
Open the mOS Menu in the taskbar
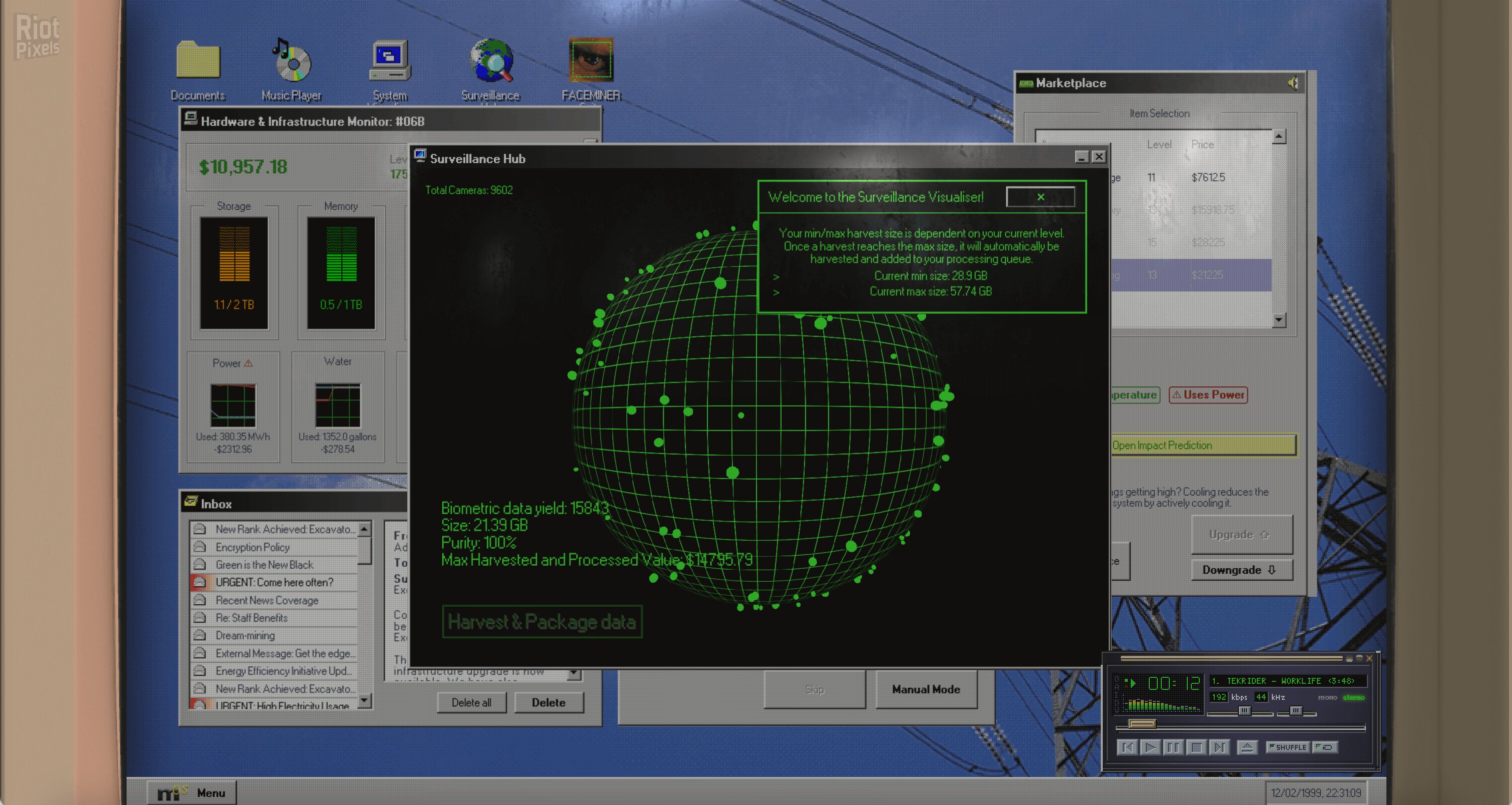pyautogui.click(x=191, y=792)
